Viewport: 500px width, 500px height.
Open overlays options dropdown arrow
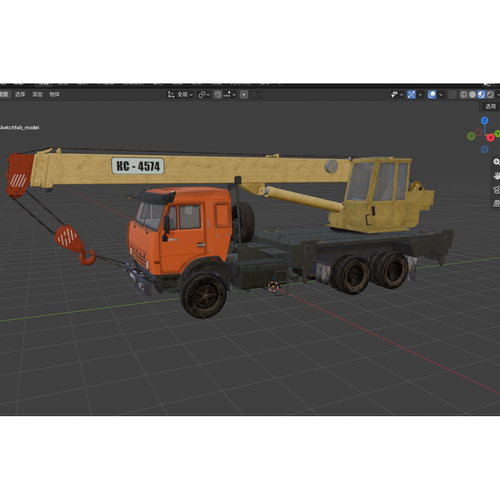441,95
